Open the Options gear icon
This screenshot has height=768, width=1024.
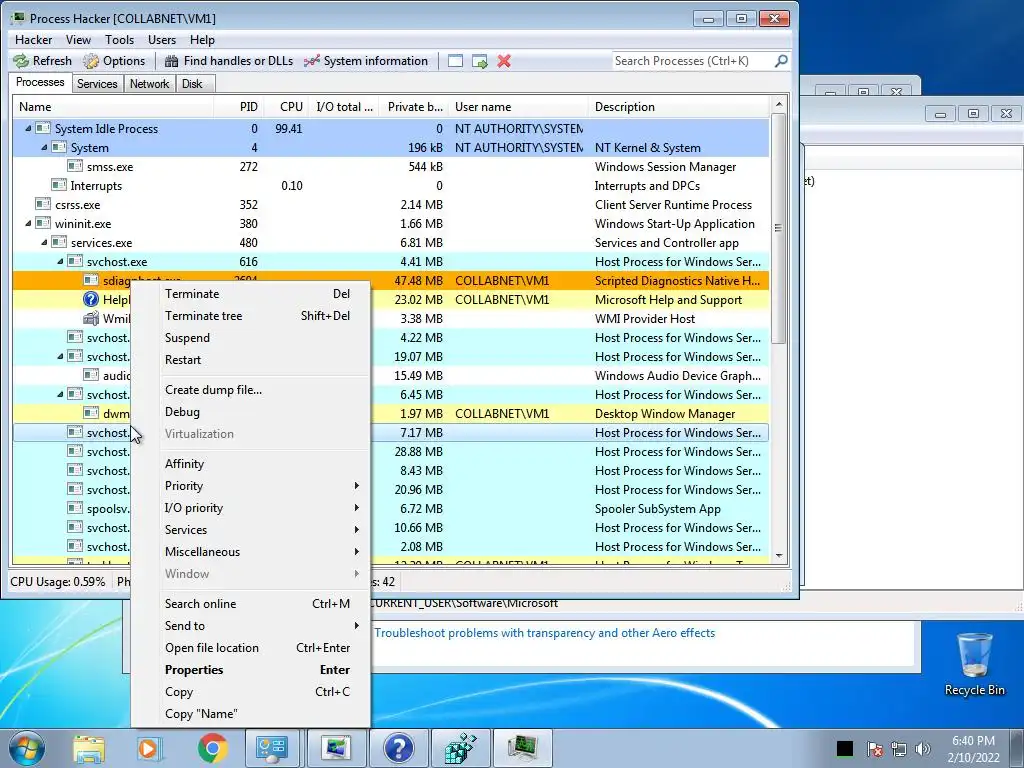(x=91, y=61)
